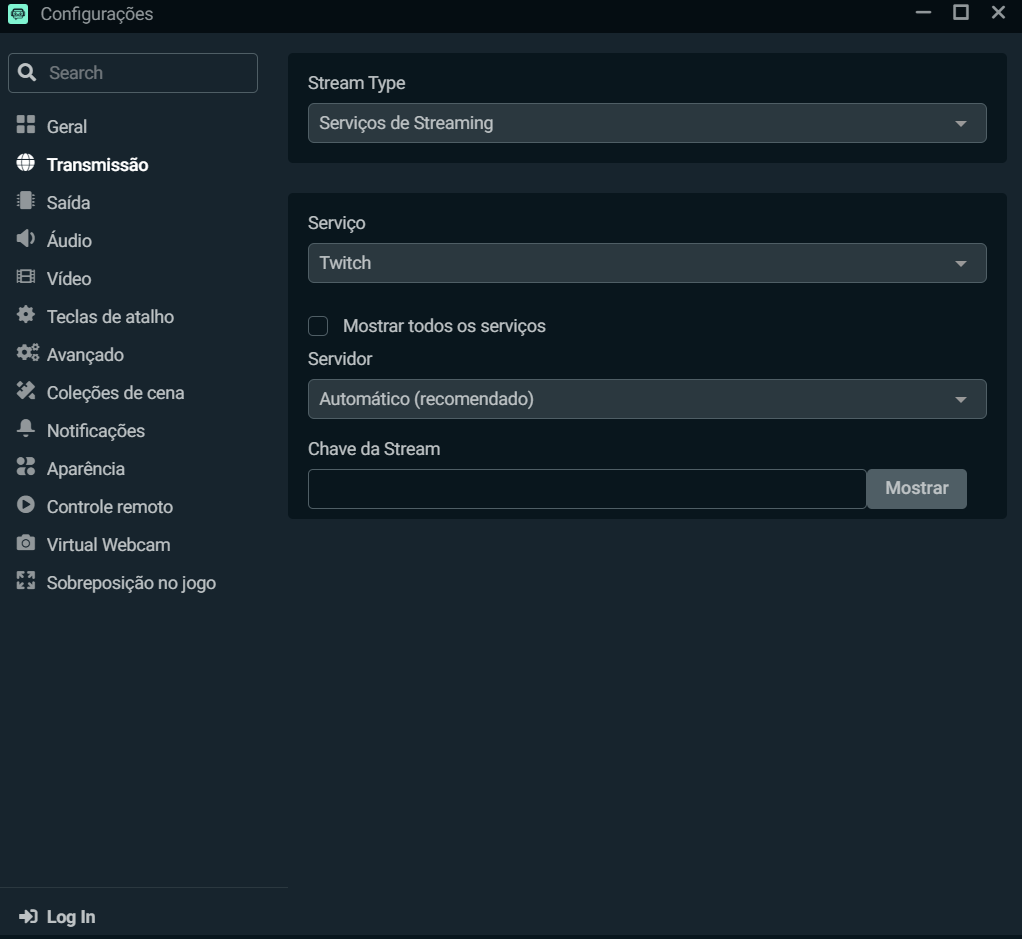1022x939 pixels.
Task: Click the Stream Type label
Action: pos(357,83)
